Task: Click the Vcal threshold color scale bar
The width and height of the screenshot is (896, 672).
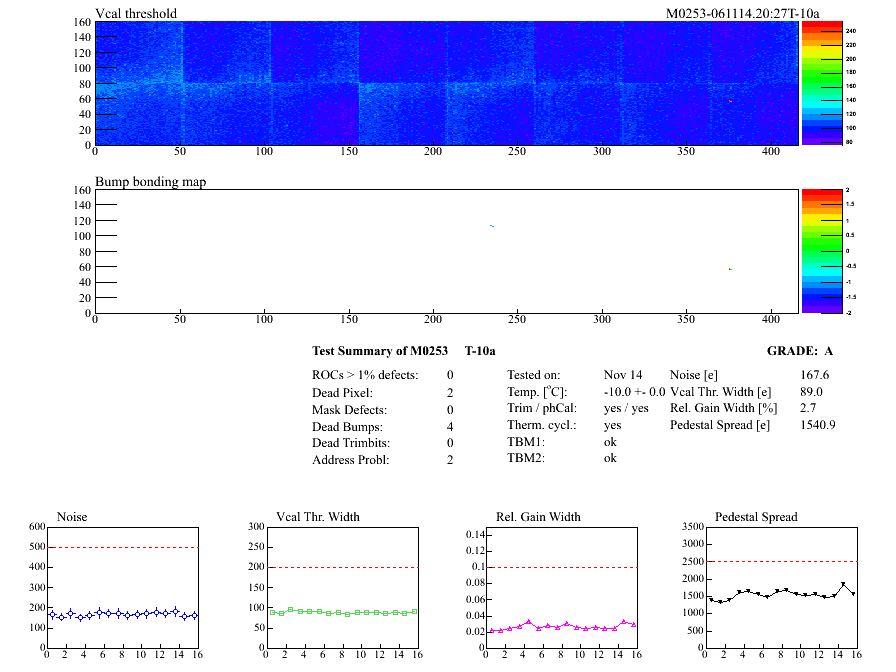Action: (x=820, y=83)
